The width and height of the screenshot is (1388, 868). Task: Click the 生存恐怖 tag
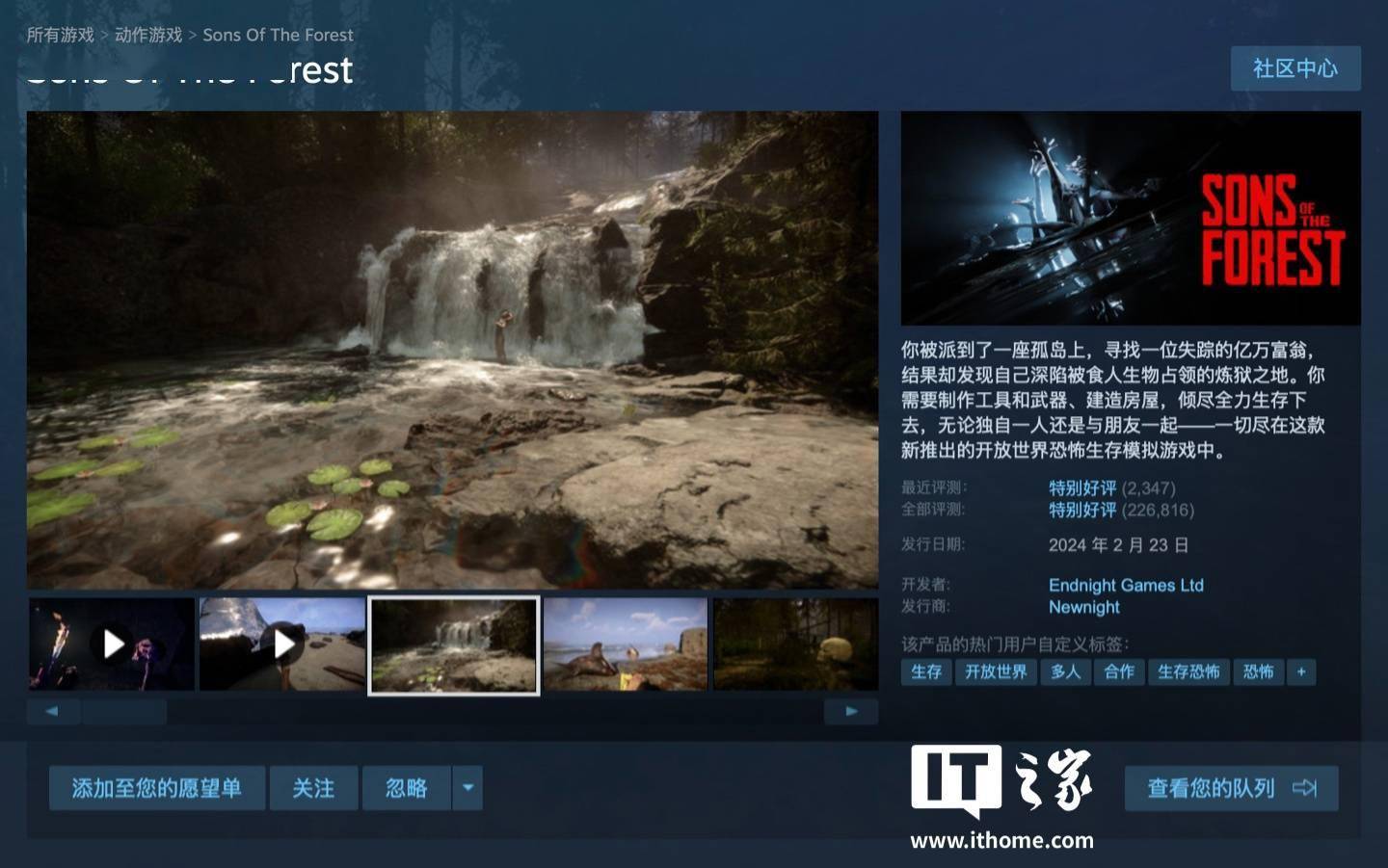(x=1188, y=671)
